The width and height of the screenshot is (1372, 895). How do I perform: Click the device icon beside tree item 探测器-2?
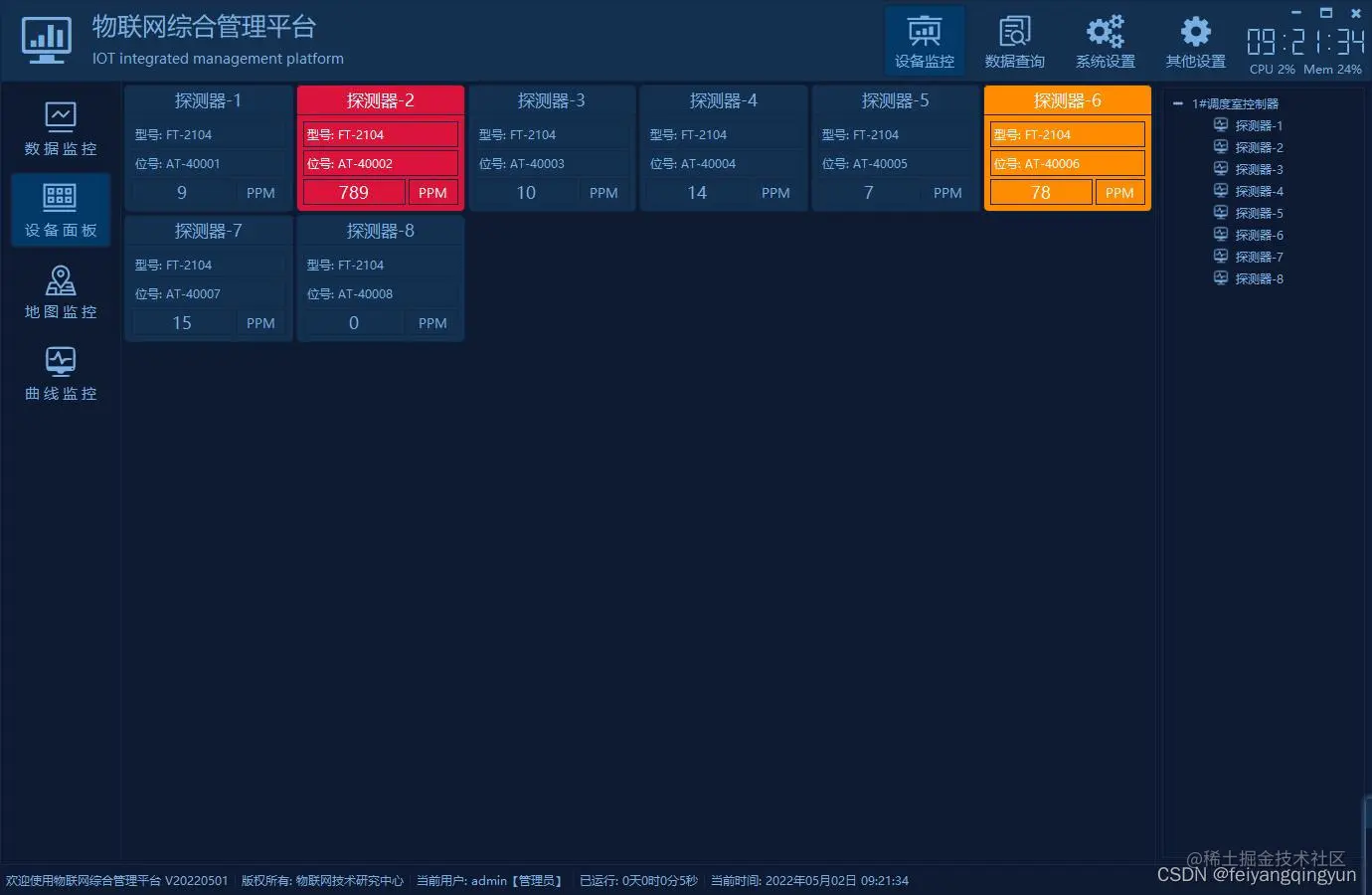[x=1221, y=147]
